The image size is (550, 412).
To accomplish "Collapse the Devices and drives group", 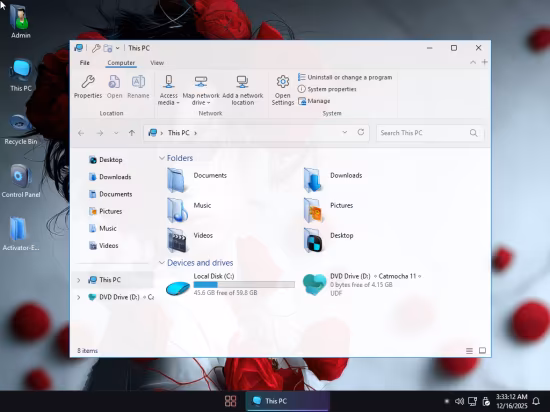I will tap(162, 263).
